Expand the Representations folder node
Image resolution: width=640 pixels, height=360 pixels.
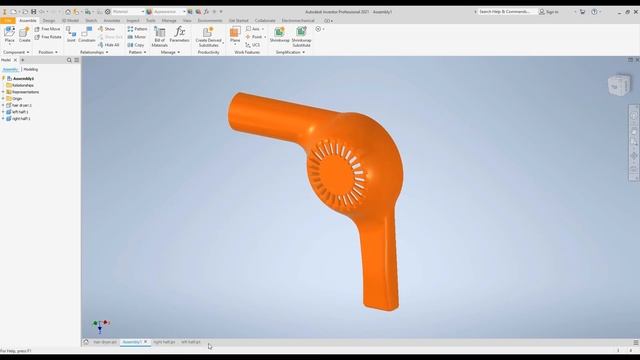pyautogui.click(x=3, y=92)
